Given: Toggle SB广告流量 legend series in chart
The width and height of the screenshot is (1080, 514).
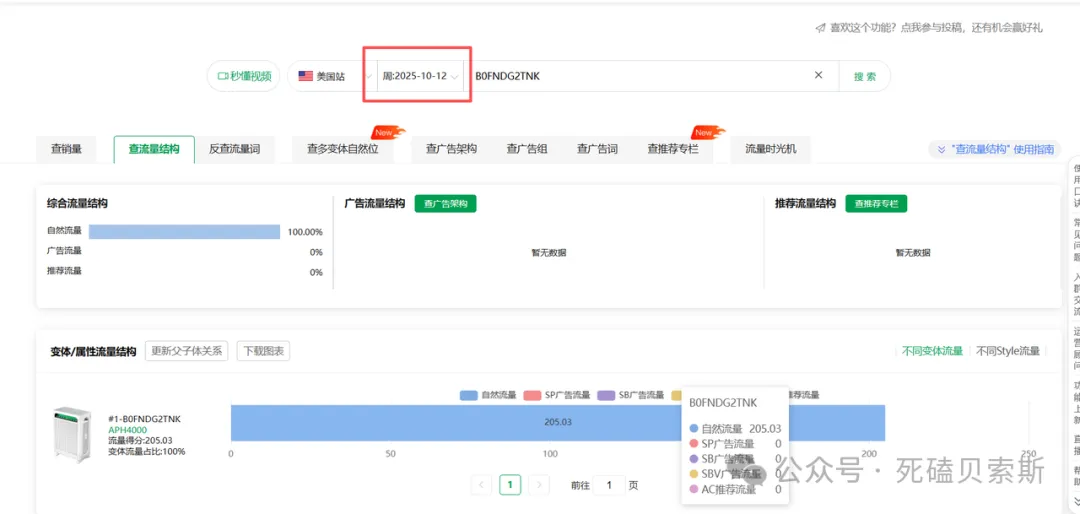Looking at the screenshot, I should [x=630, y=395].
